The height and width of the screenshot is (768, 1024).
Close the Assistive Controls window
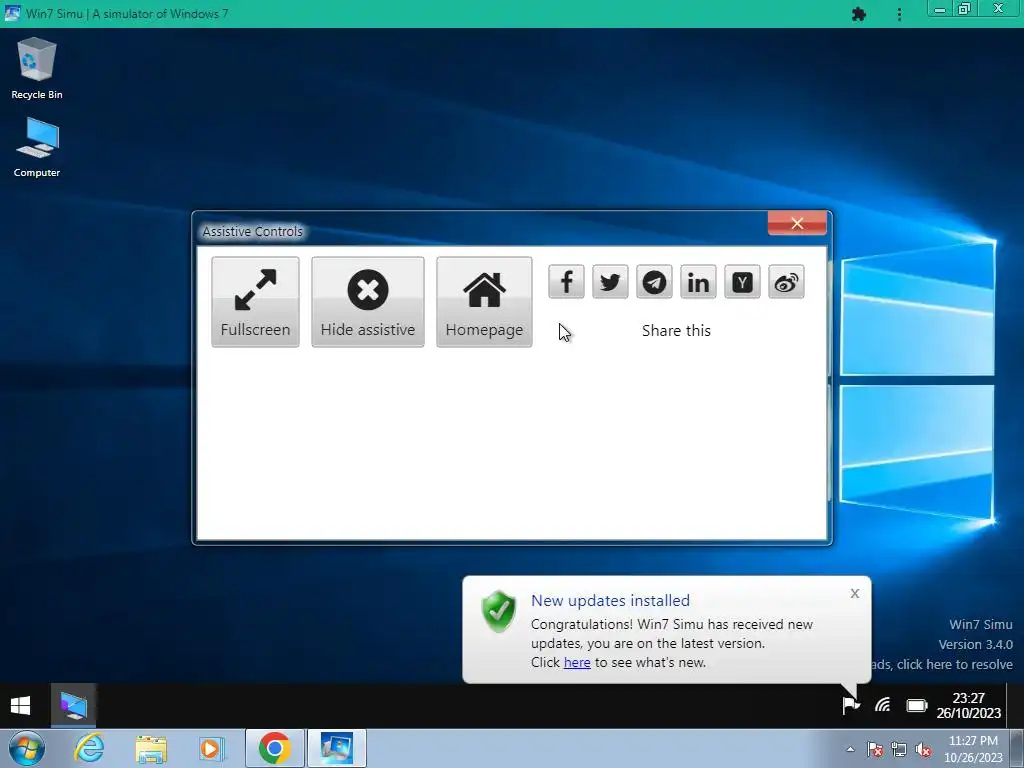pyautogui.click(x=797, y=223)
